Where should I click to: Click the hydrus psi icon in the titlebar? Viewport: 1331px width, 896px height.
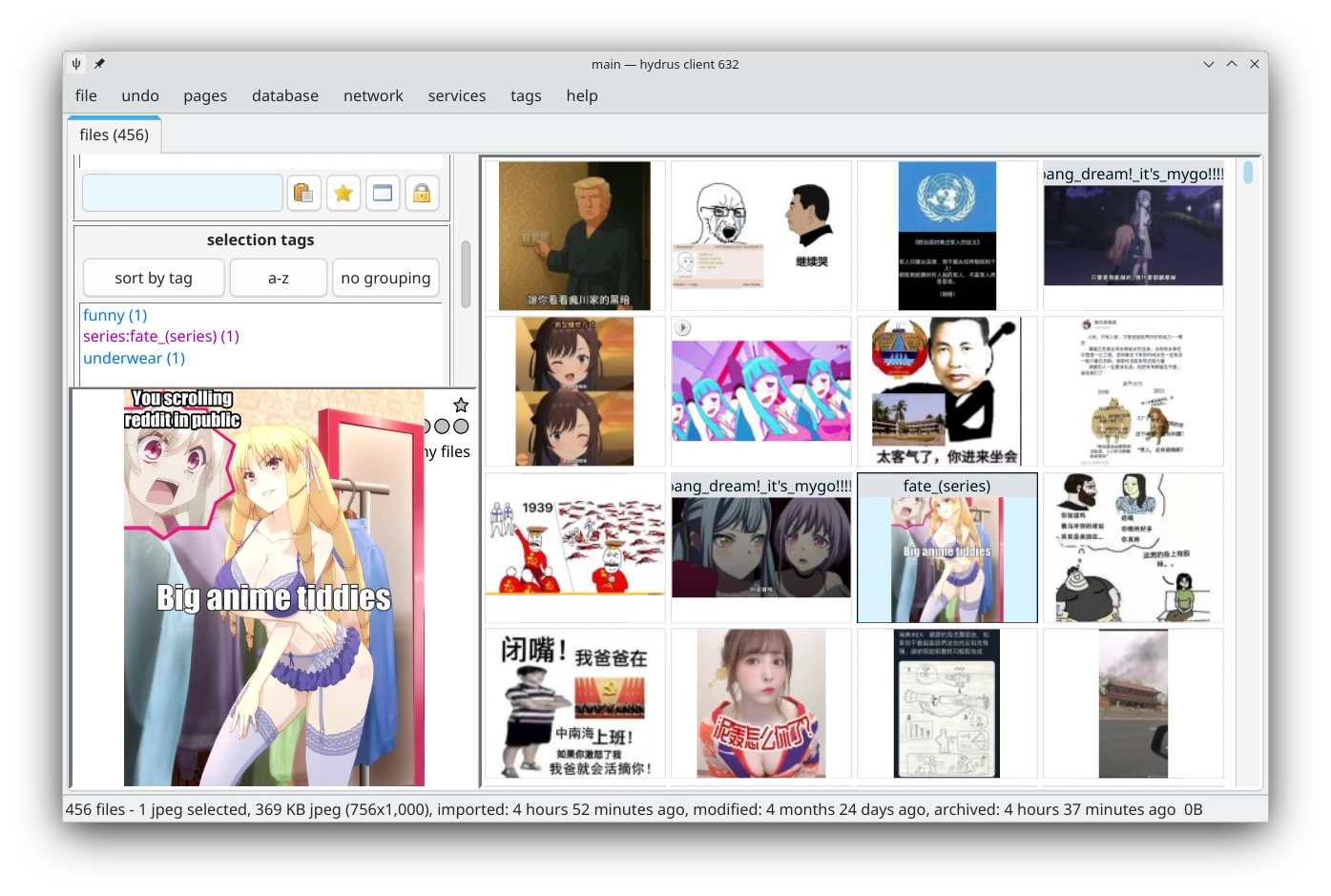(x=75, y=63)
